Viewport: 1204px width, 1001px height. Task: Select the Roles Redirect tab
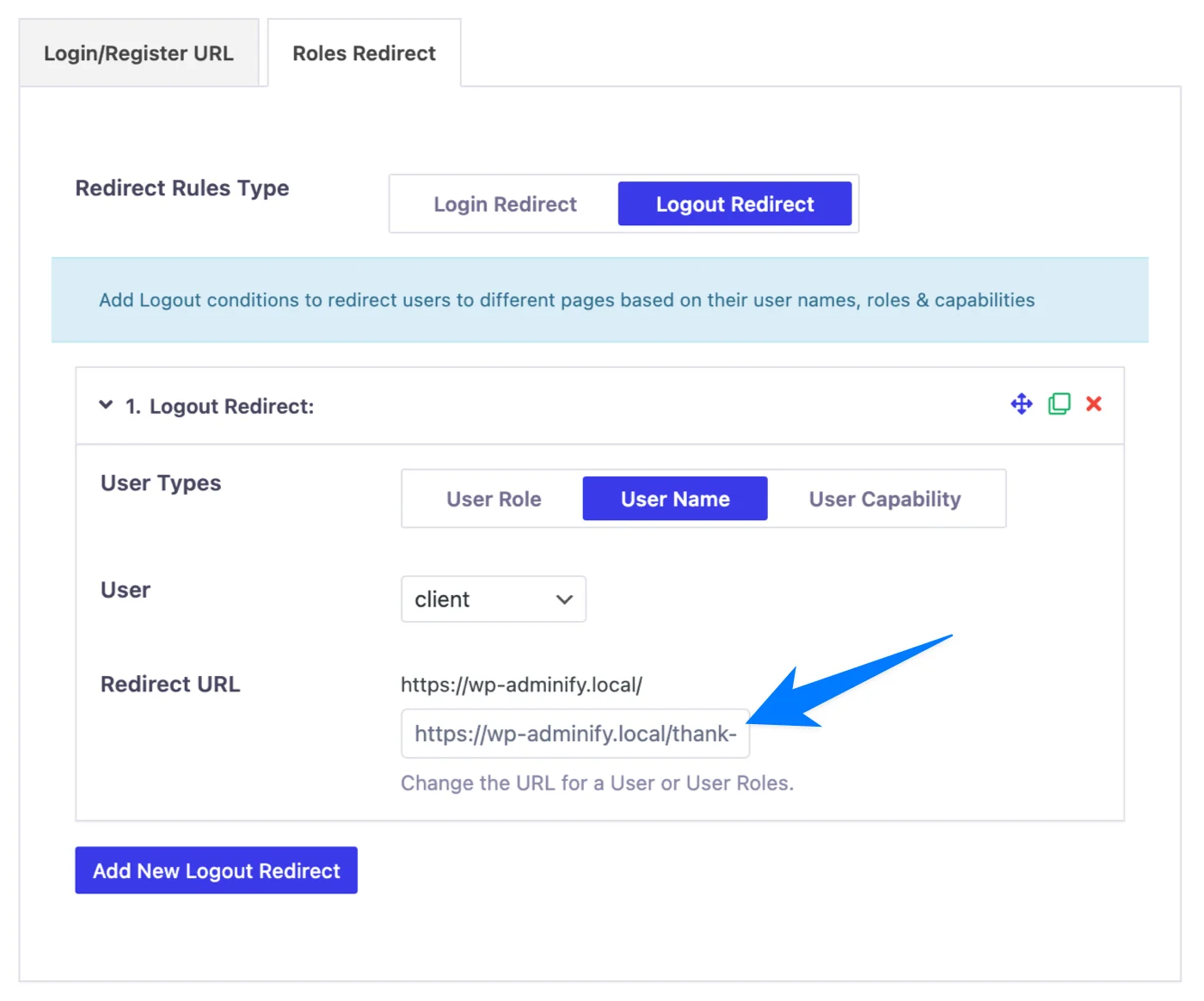point(363,52)
